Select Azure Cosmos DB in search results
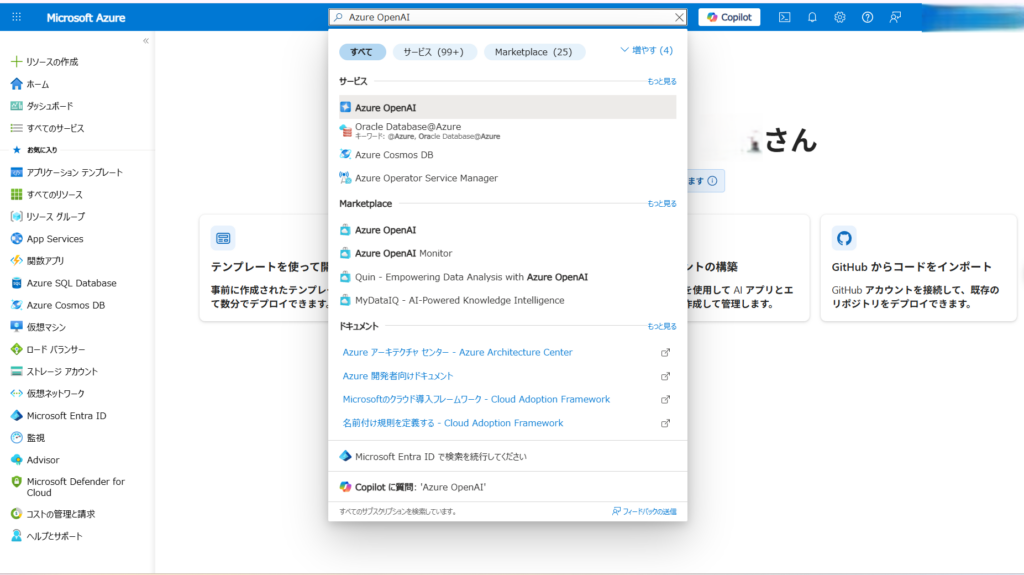The height and width of the screenshot is (575, 1024). pyautogui.click(x=507, y=155)
